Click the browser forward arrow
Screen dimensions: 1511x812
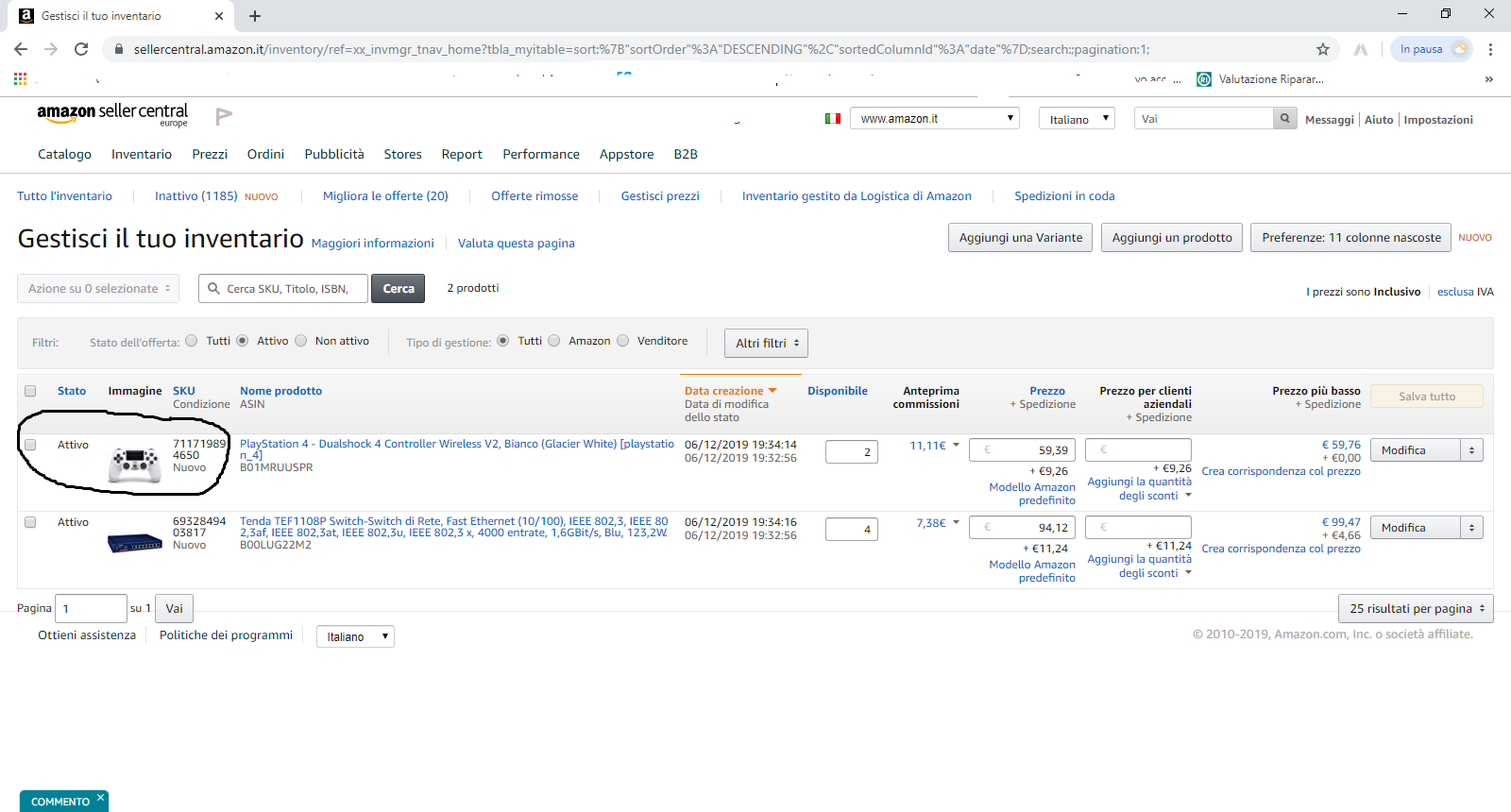(x=51, y=49)
